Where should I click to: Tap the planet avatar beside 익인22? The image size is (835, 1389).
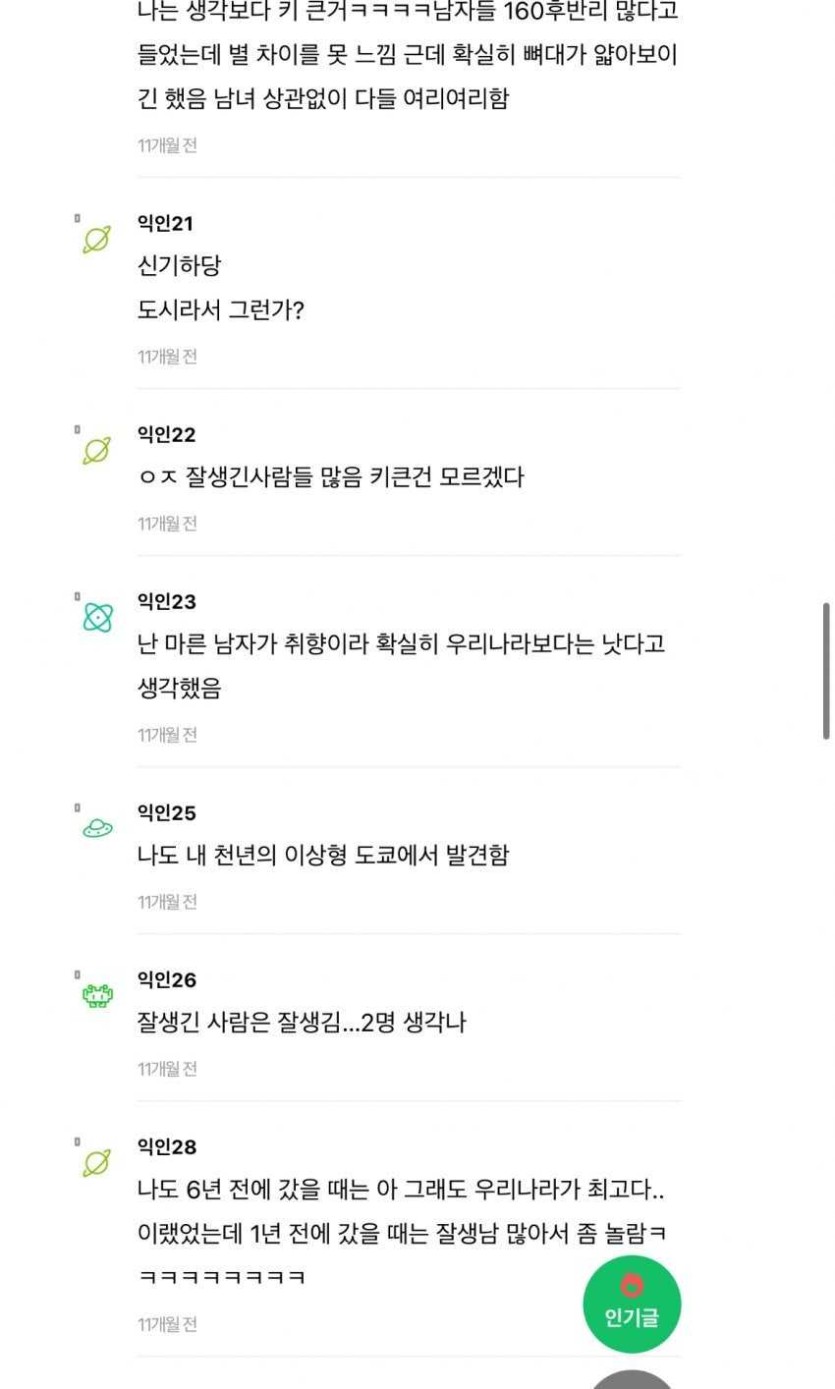coord(96,451)
